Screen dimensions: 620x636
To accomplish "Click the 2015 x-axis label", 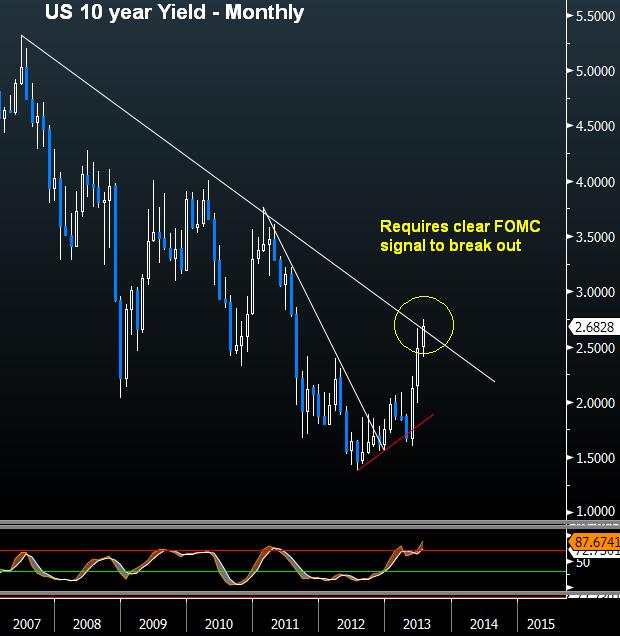I will (541, 624).
